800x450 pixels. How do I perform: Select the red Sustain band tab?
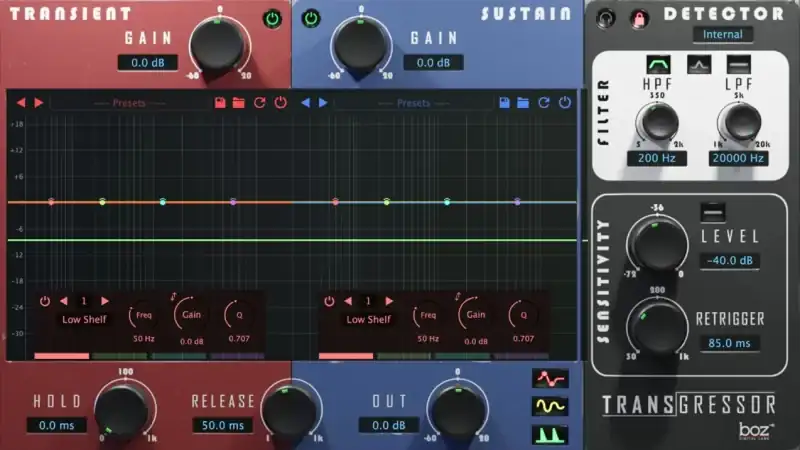tap(346, 356)
